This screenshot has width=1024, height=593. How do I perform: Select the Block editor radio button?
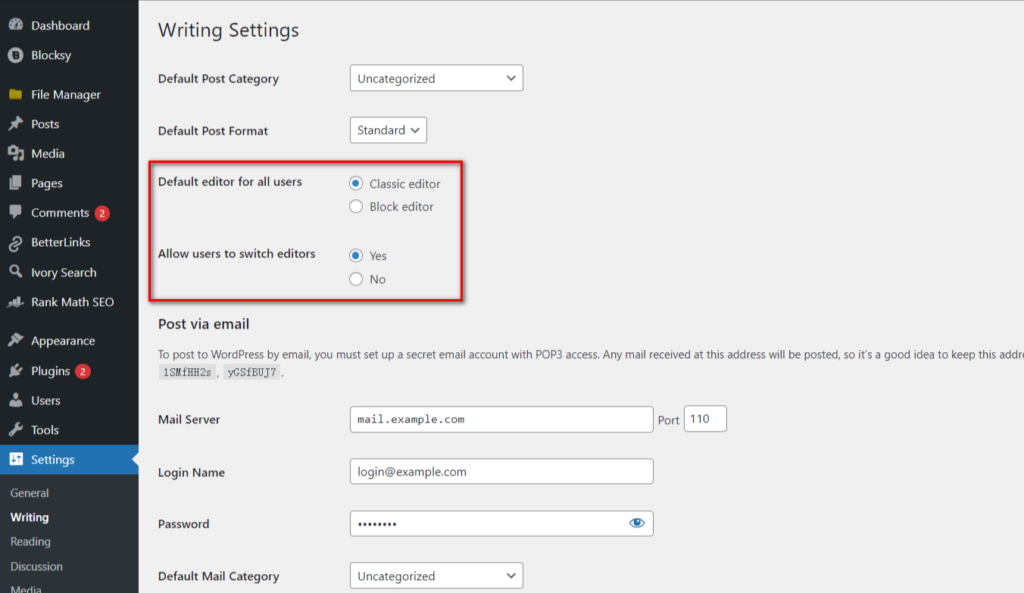point(356,206)
